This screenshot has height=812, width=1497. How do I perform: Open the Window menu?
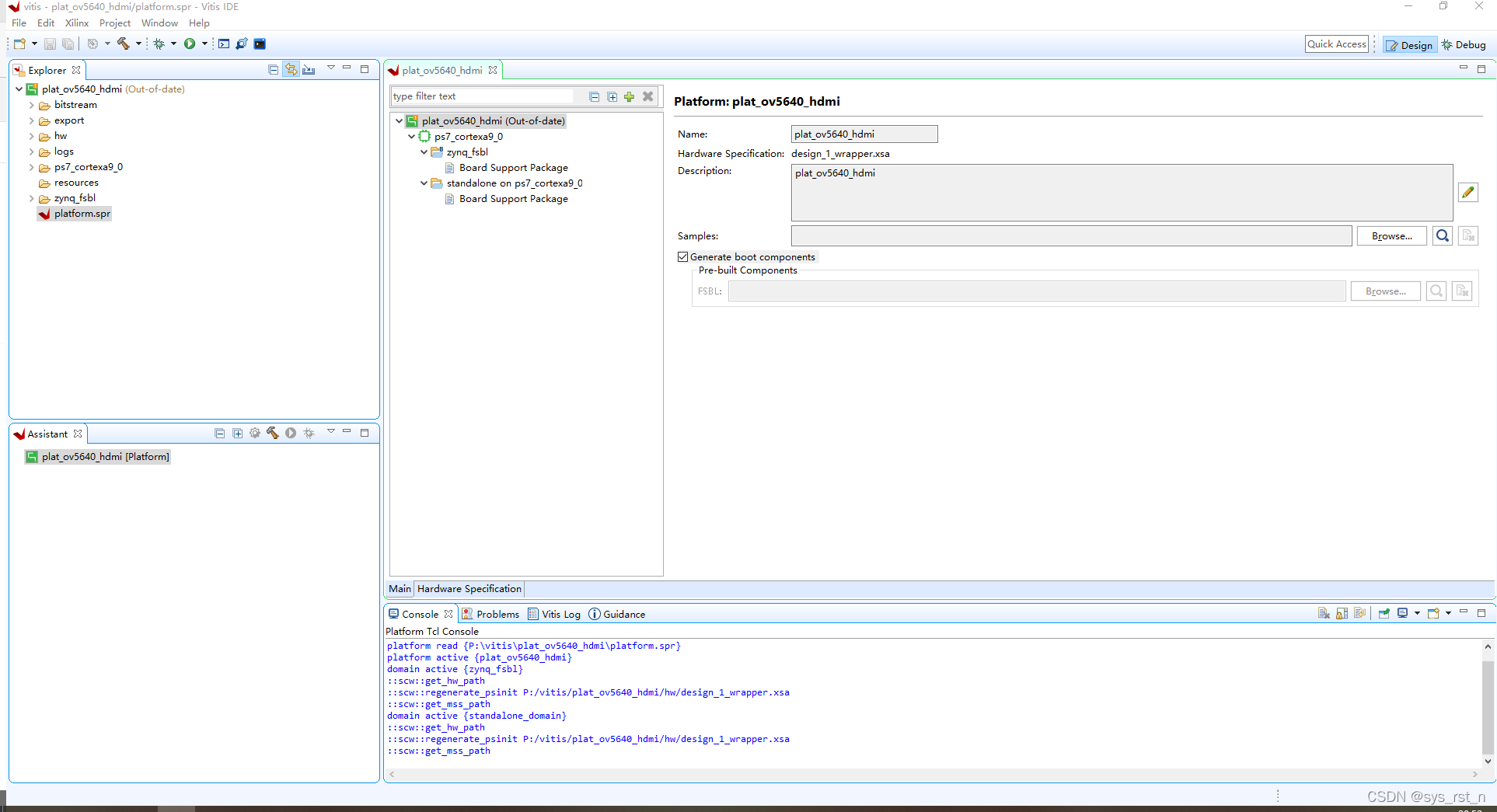click(159, 23)
